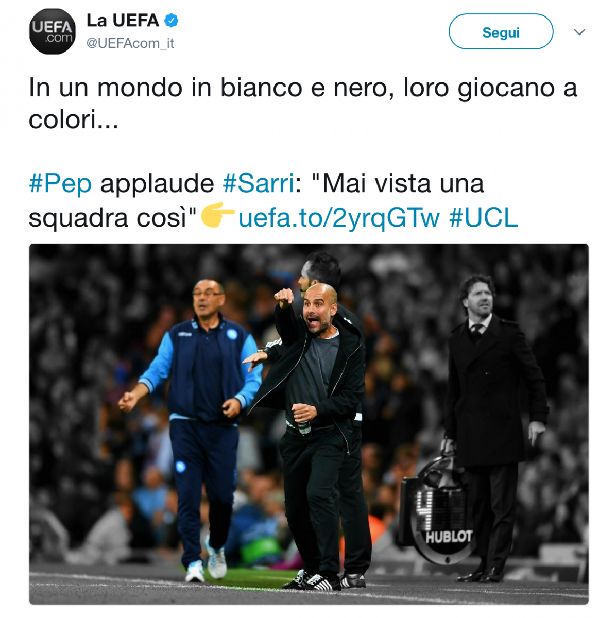
Task: Open the #UCL hashtag
Action: coord(484,218)
